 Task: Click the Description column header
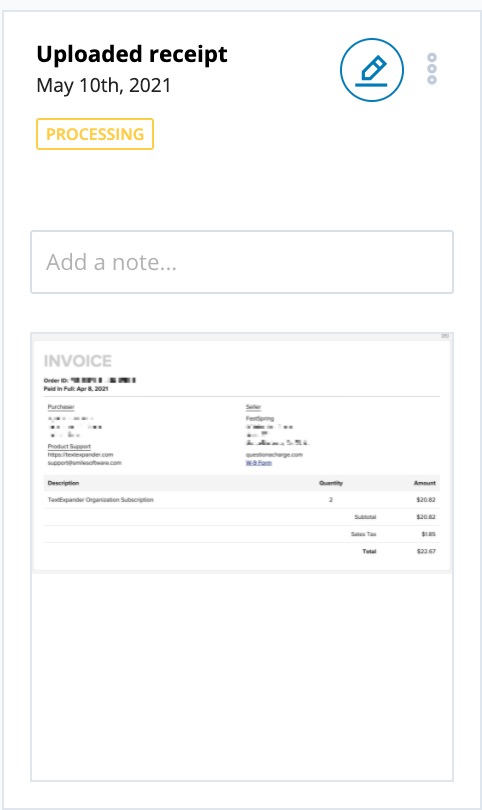coord(63,483)
